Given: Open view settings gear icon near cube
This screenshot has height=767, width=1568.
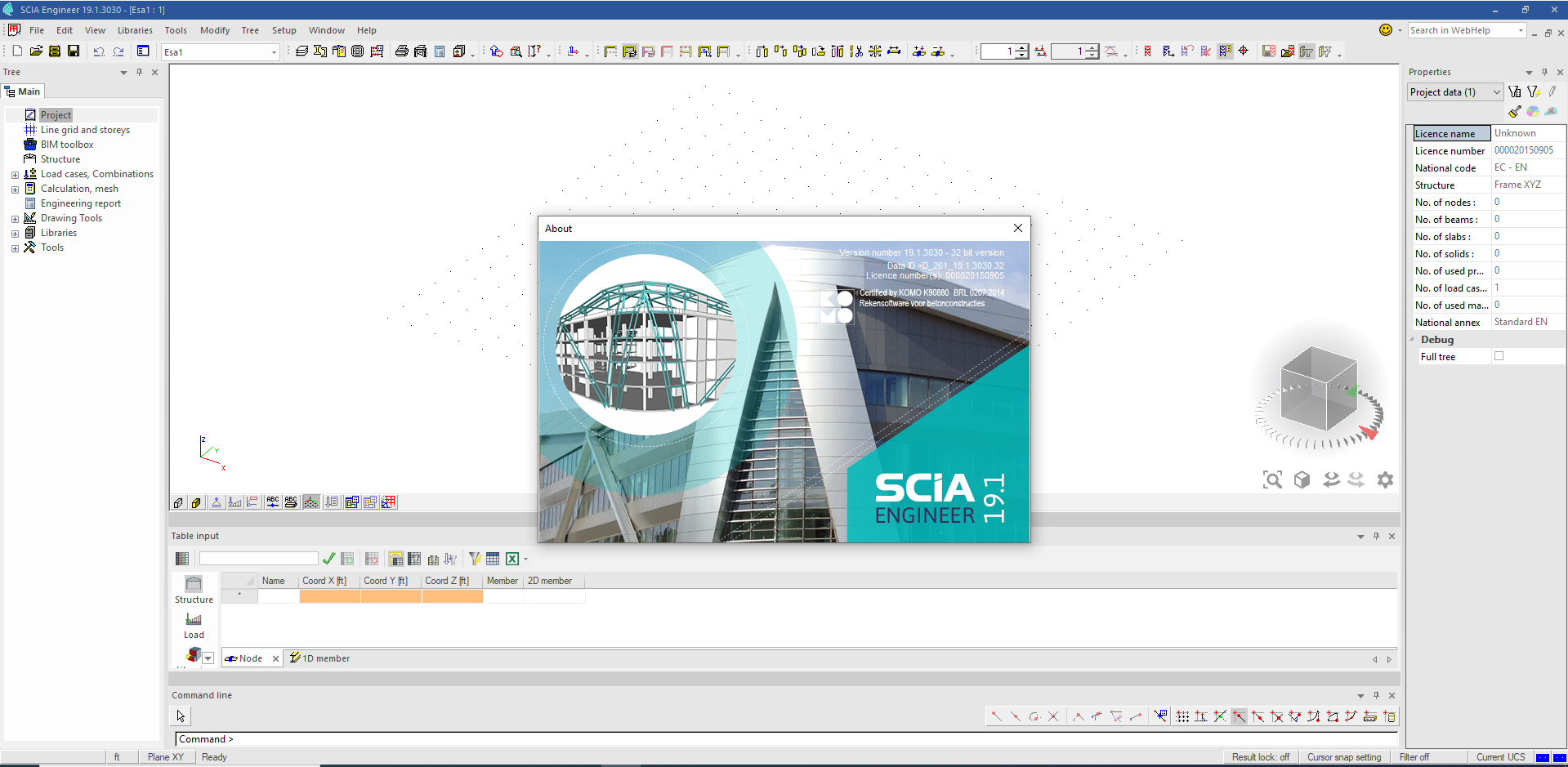Looking at the screenshot, I should 1385,479.
